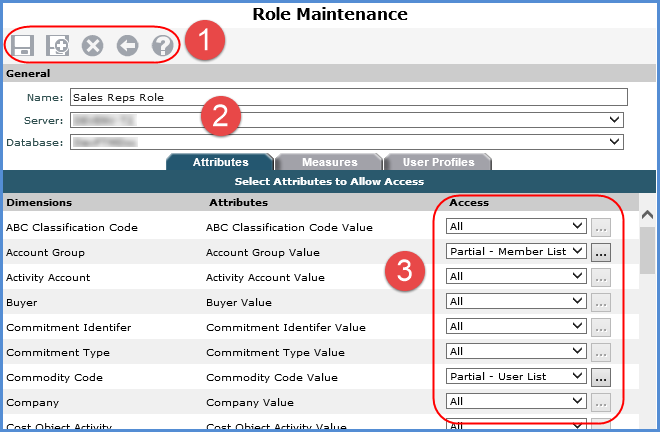This screenshot has width=660, height=432.
Task: Expand the Database dropdown
Action: [347, 143]
